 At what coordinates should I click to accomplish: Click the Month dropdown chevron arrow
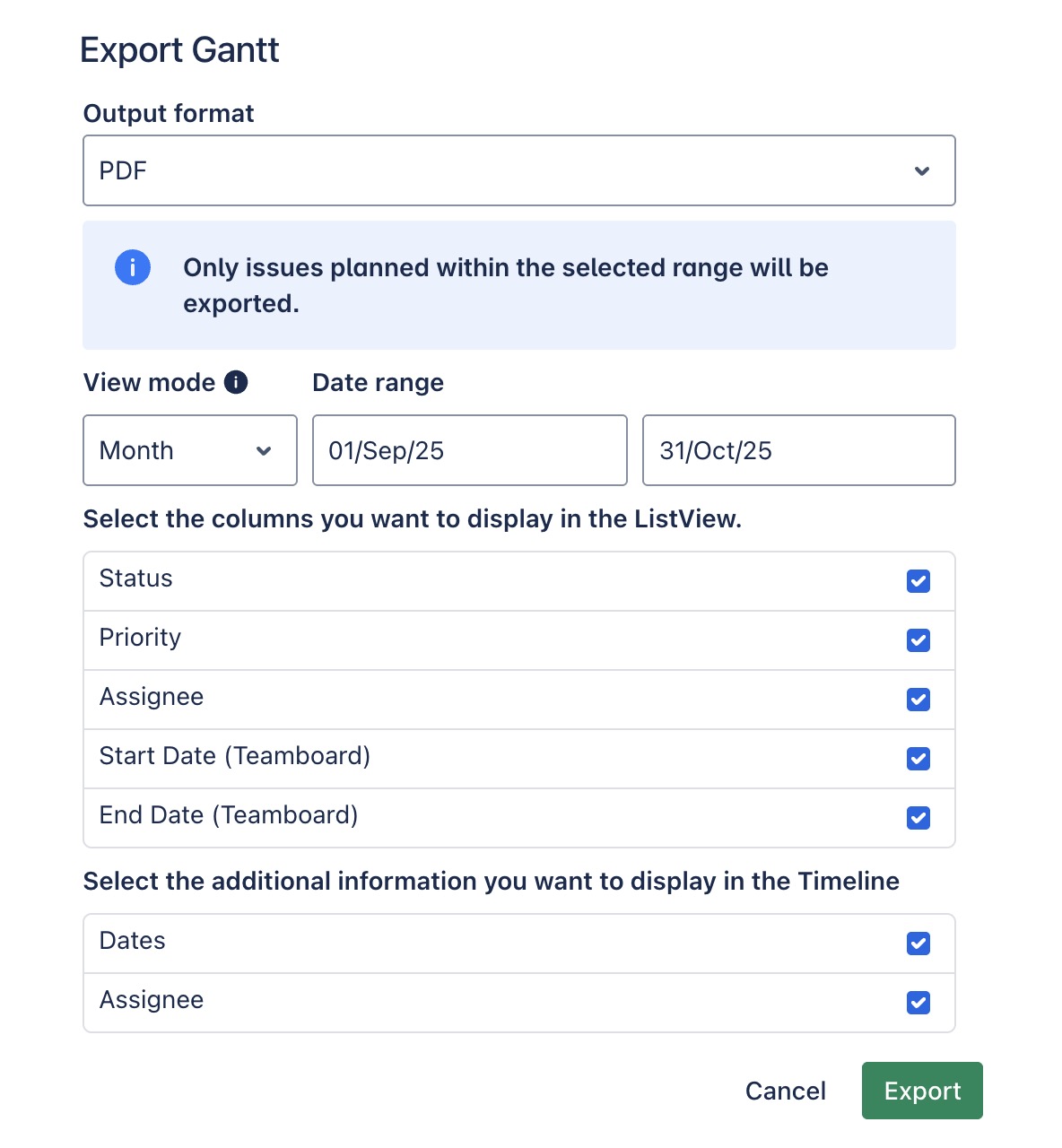click(x=264, y=451)
